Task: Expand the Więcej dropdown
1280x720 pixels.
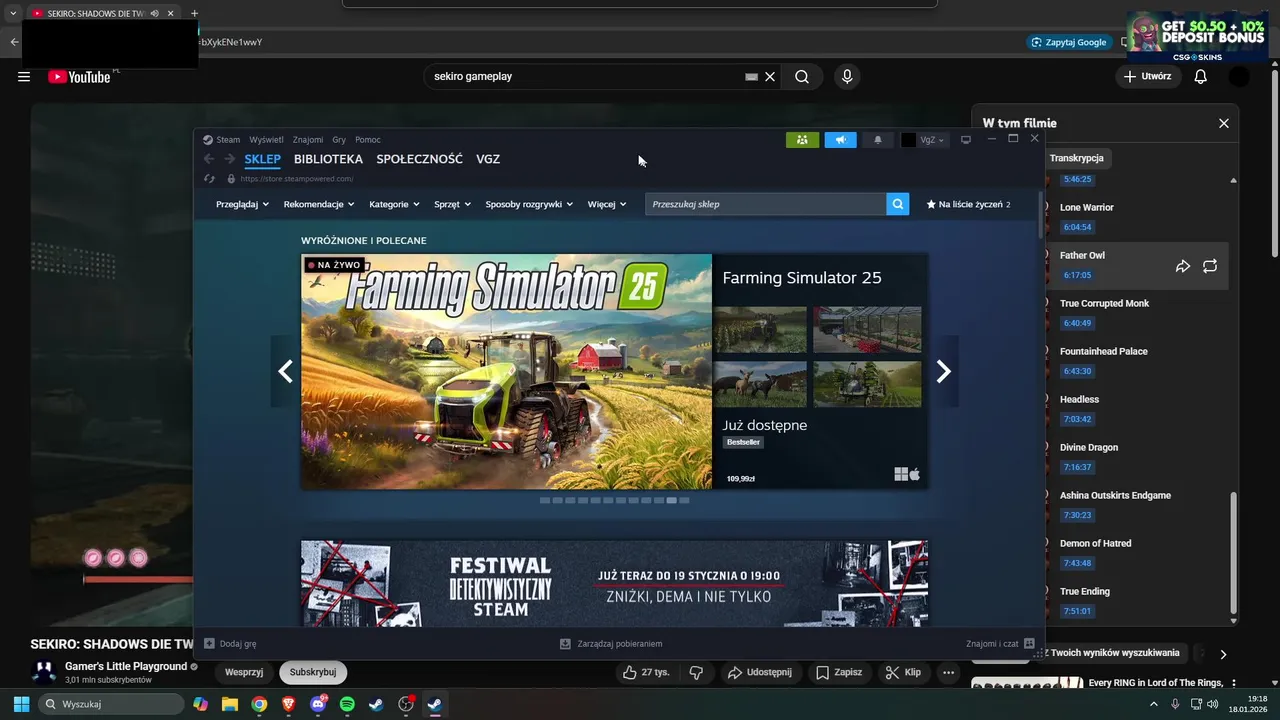Action: pyautogui.click(x=607, y=204)
